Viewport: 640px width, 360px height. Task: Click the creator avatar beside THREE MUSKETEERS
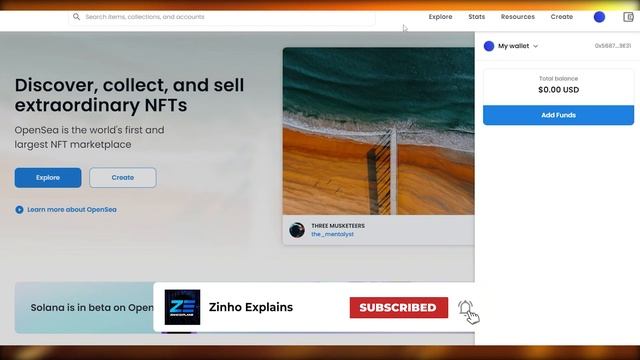(x=297, y=230)
